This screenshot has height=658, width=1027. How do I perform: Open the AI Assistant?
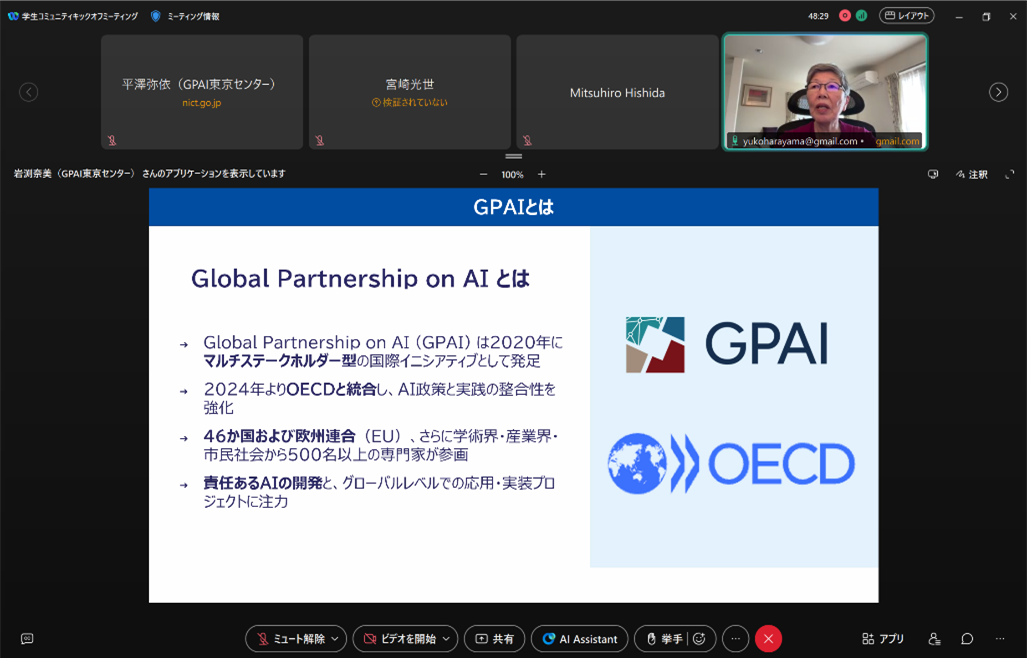point(580,638)
